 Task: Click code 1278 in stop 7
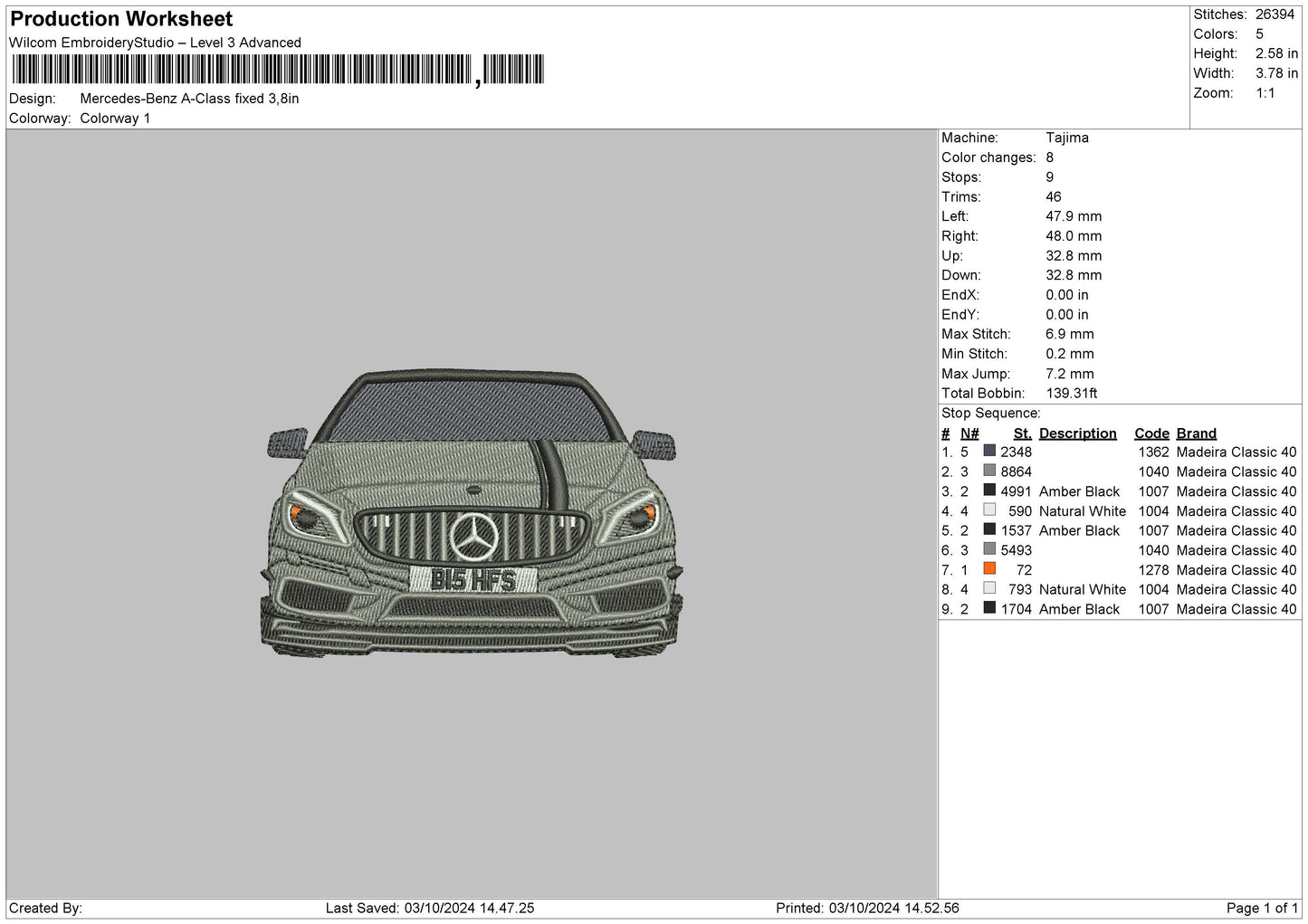click(x=1154, y=570)
